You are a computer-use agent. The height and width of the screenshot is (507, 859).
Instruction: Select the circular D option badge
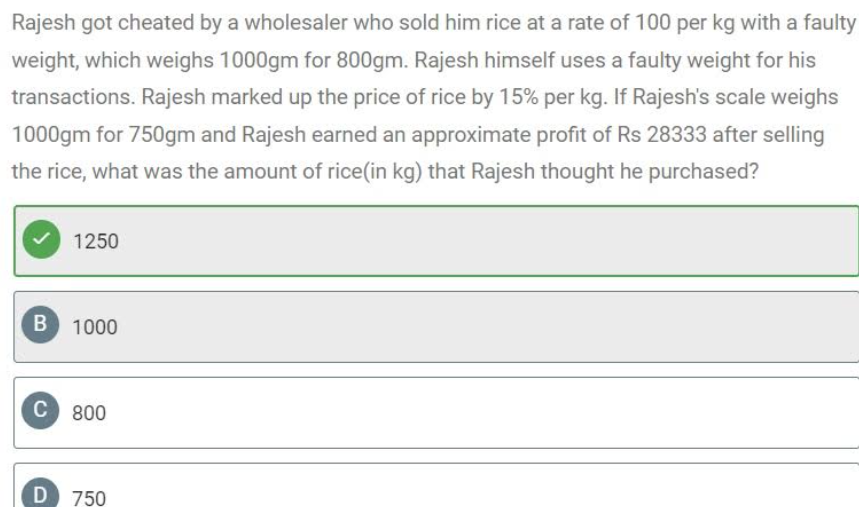point(40,493)
